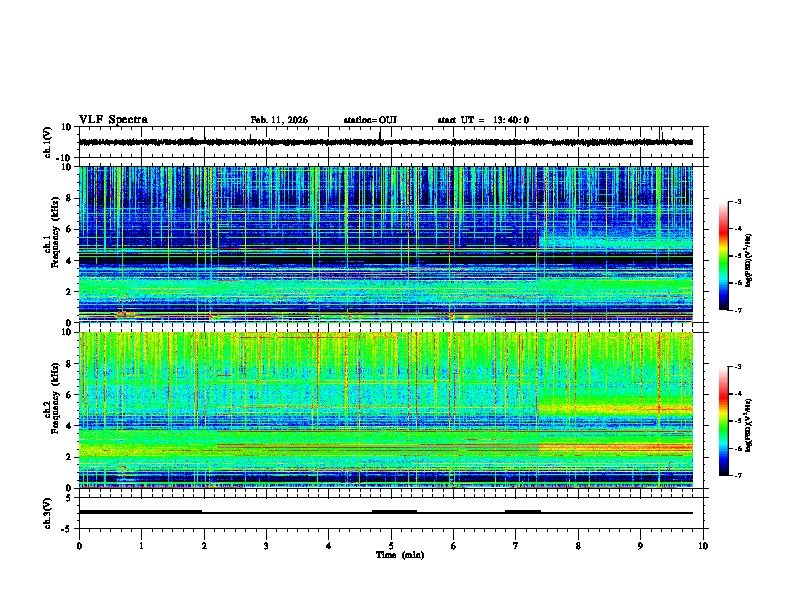Click inside the ch.1 spectrogram plot
The height and width of the screenshot is (612, 792).
(x=386, y=244)
